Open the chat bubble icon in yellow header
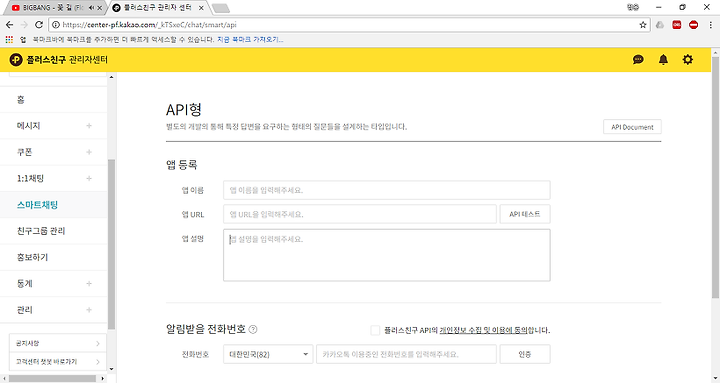Image resolution: width=720 pixels, height=383 pixels. tap(638, 60)
